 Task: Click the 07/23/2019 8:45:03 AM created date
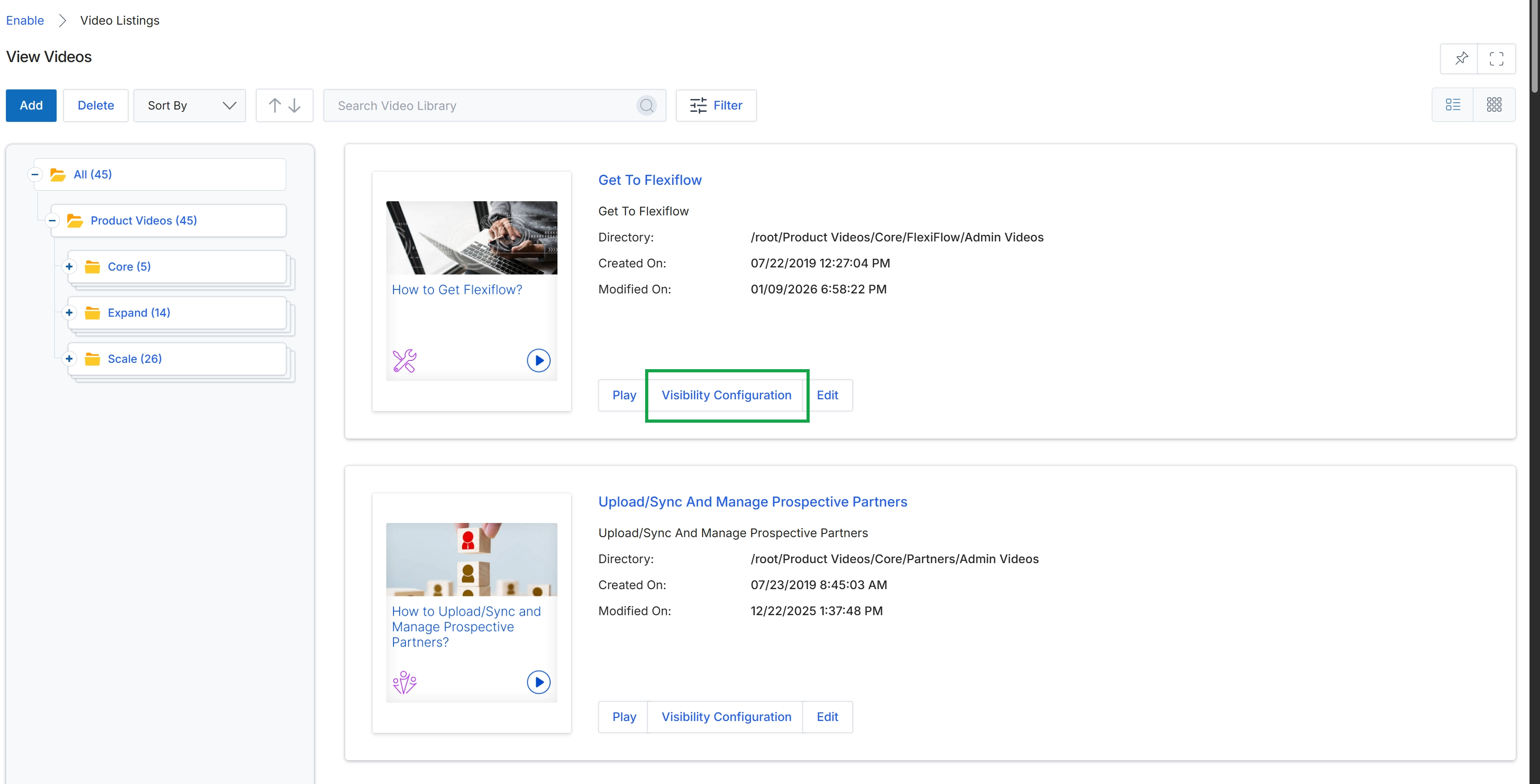click(x=819, y=585)
